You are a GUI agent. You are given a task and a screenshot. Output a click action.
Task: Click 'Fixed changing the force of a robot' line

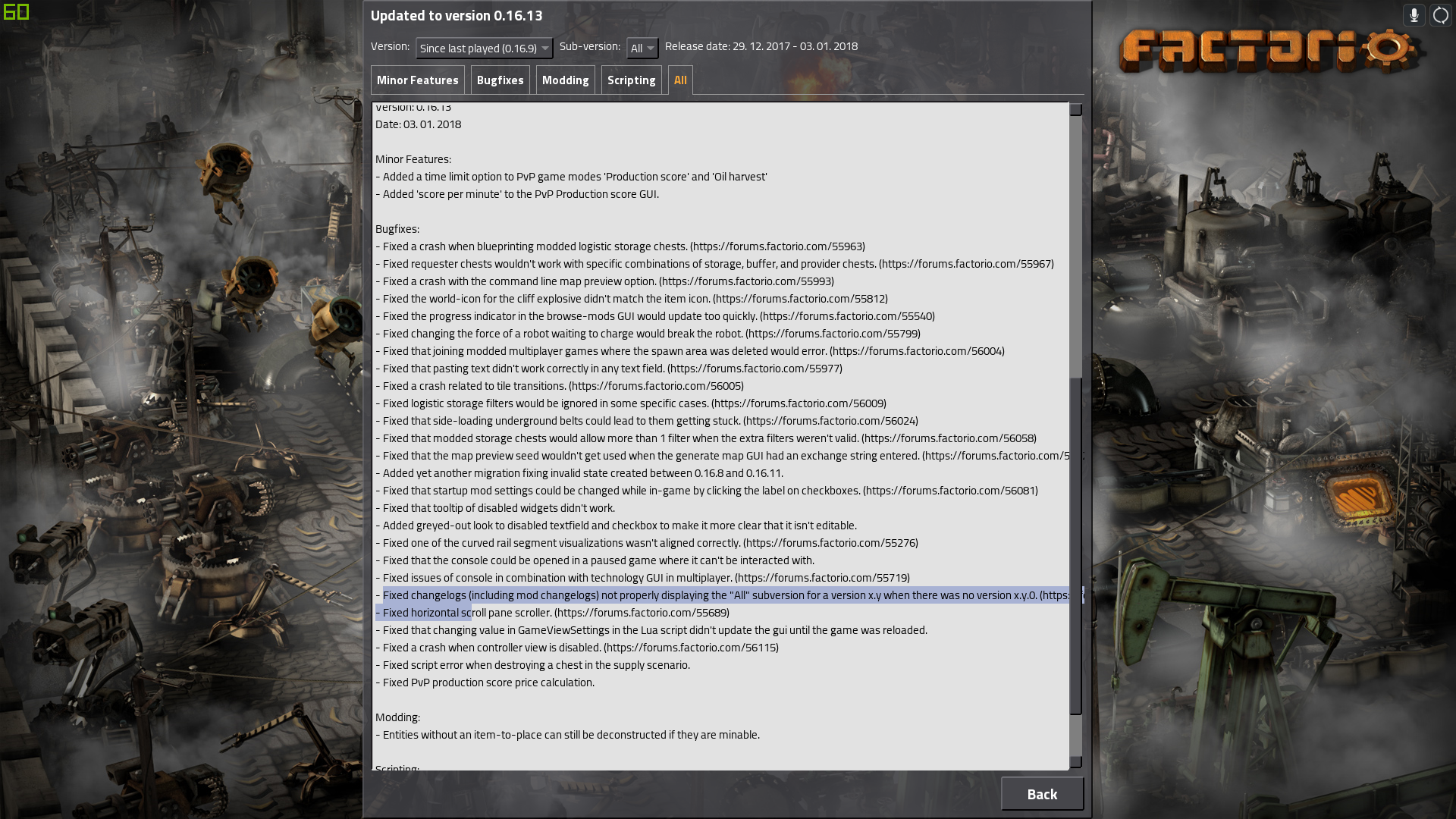pos(648,334)
